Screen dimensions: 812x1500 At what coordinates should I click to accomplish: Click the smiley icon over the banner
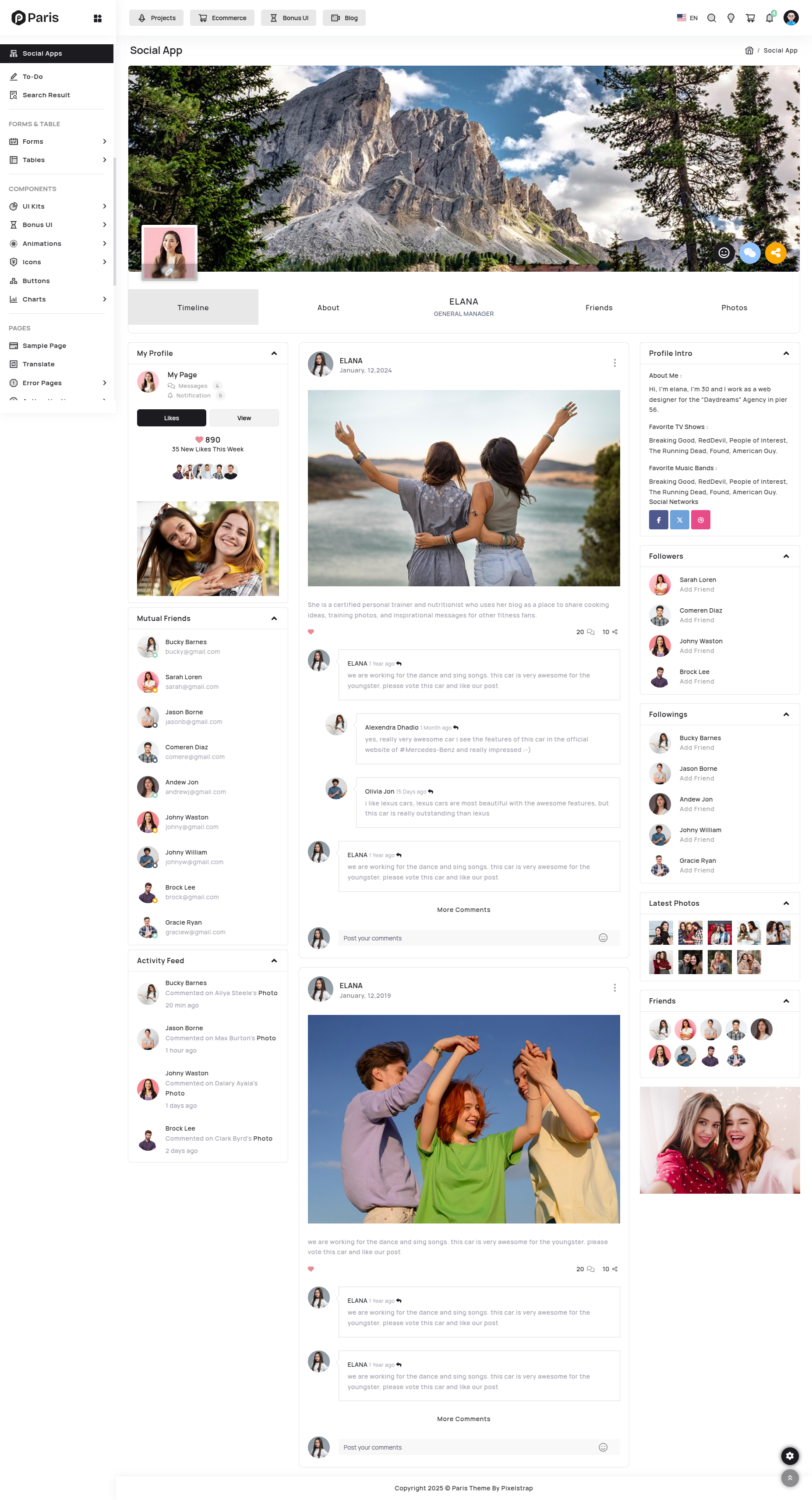[724, 253]
